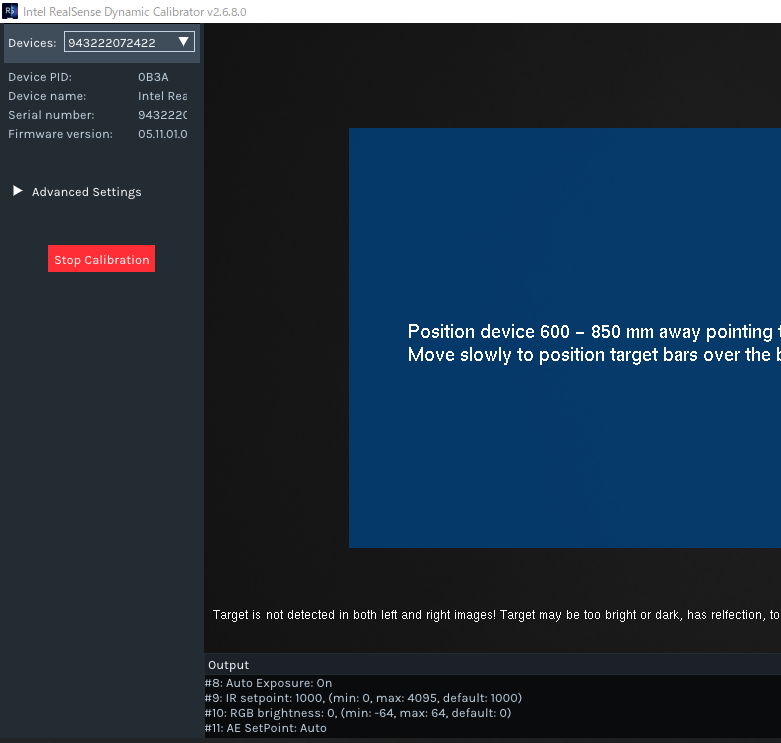The width and height of the screenshot is (781, 743).
Task: Click the Serial number value
Action: (x=162, y=115)
